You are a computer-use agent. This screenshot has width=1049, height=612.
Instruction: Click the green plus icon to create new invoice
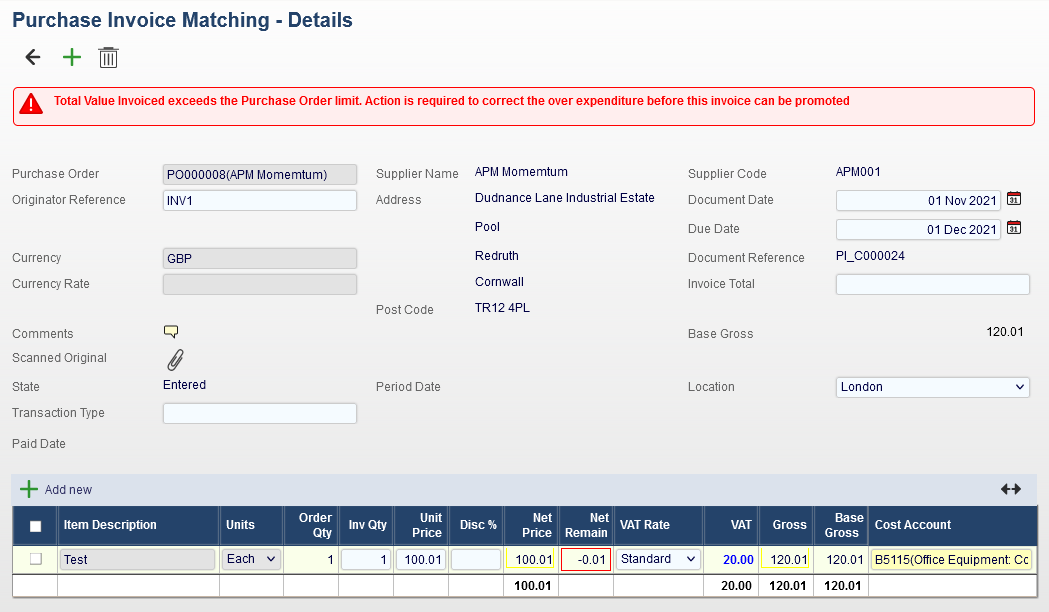coord(71,57)
